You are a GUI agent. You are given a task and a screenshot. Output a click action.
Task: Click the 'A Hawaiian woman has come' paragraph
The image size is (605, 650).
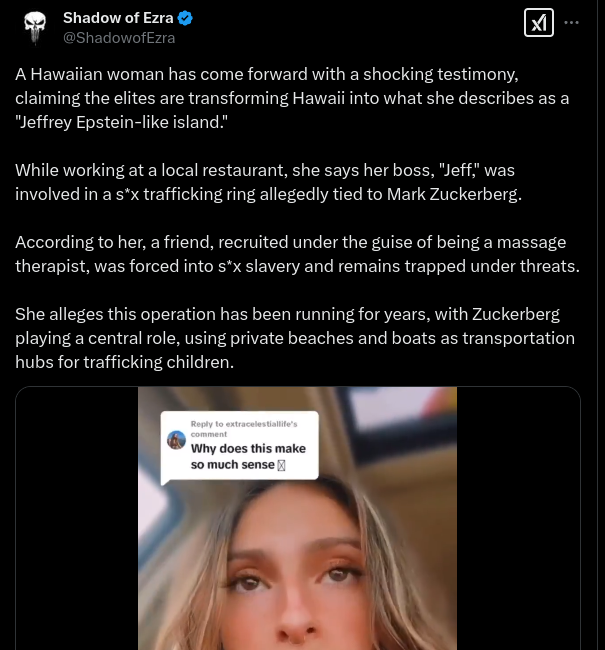(x=292, y=98)
